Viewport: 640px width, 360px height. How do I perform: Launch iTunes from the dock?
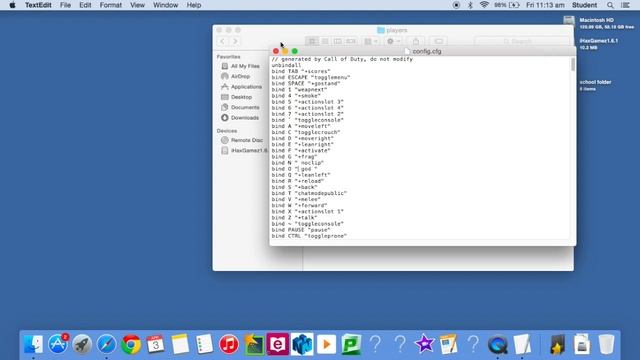[x=229, y=344]
